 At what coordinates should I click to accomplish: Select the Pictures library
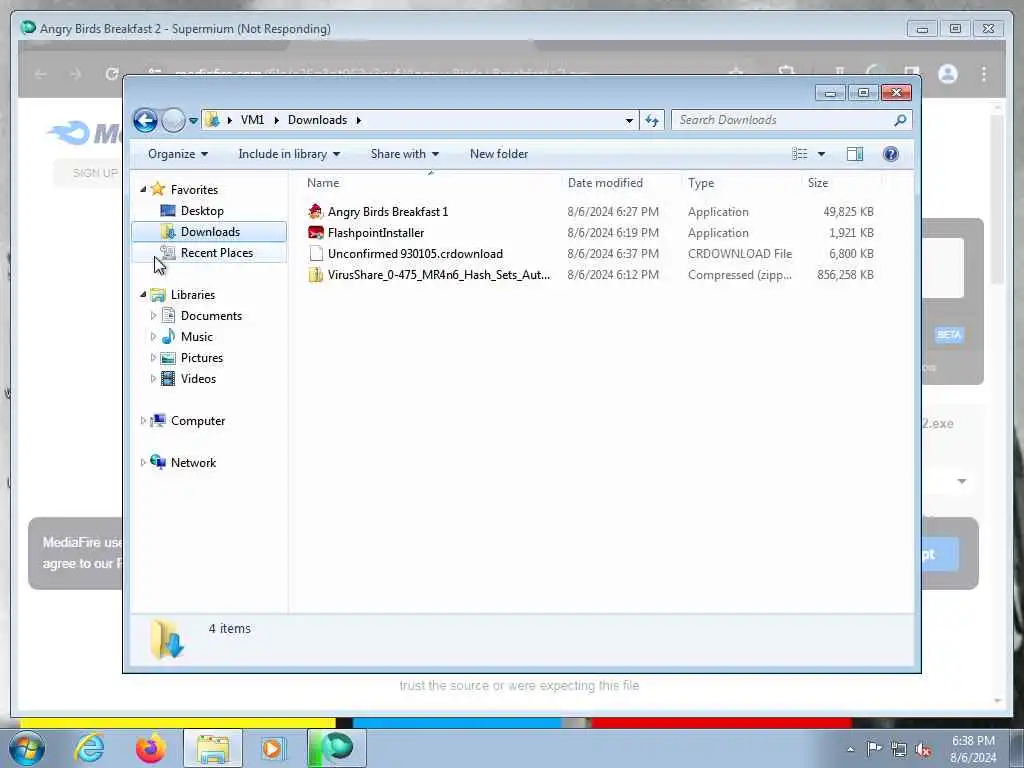click(x=202, y=358)
